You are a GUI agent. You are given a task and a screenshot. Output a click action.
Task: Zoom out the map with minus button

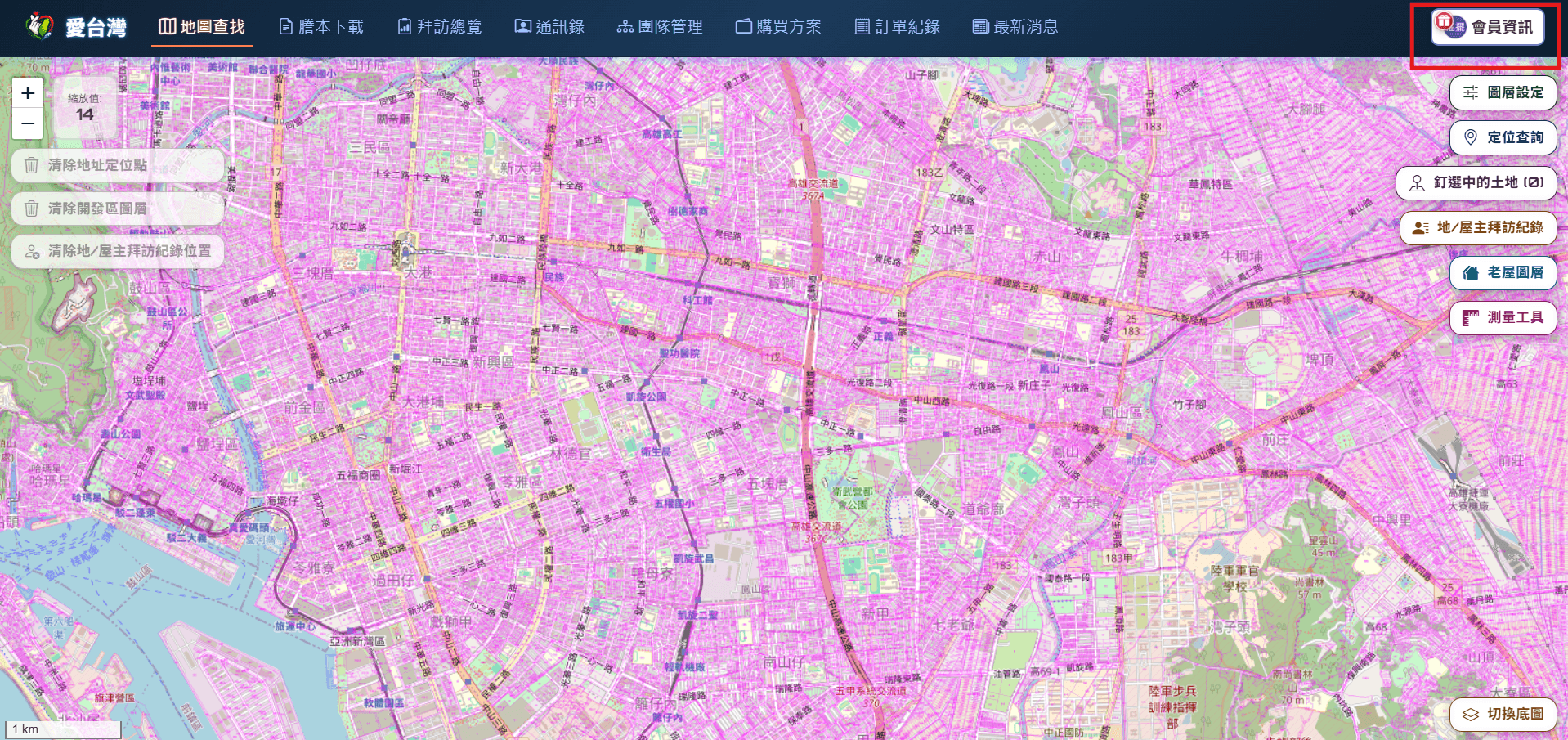pos(28,124)
